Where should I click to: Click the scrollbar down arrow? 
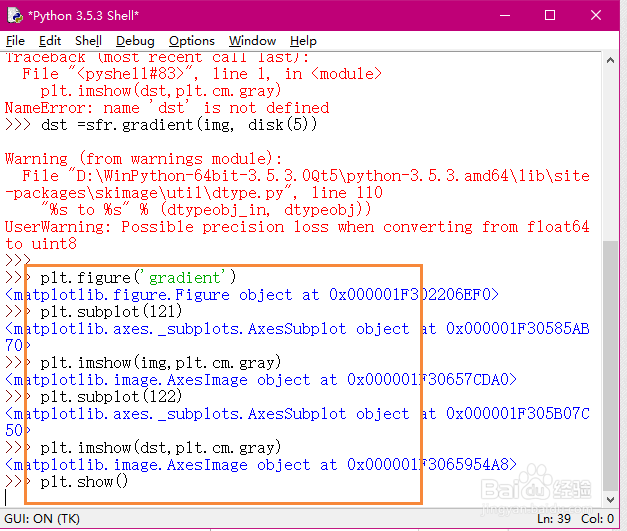(x=610, y=499)
